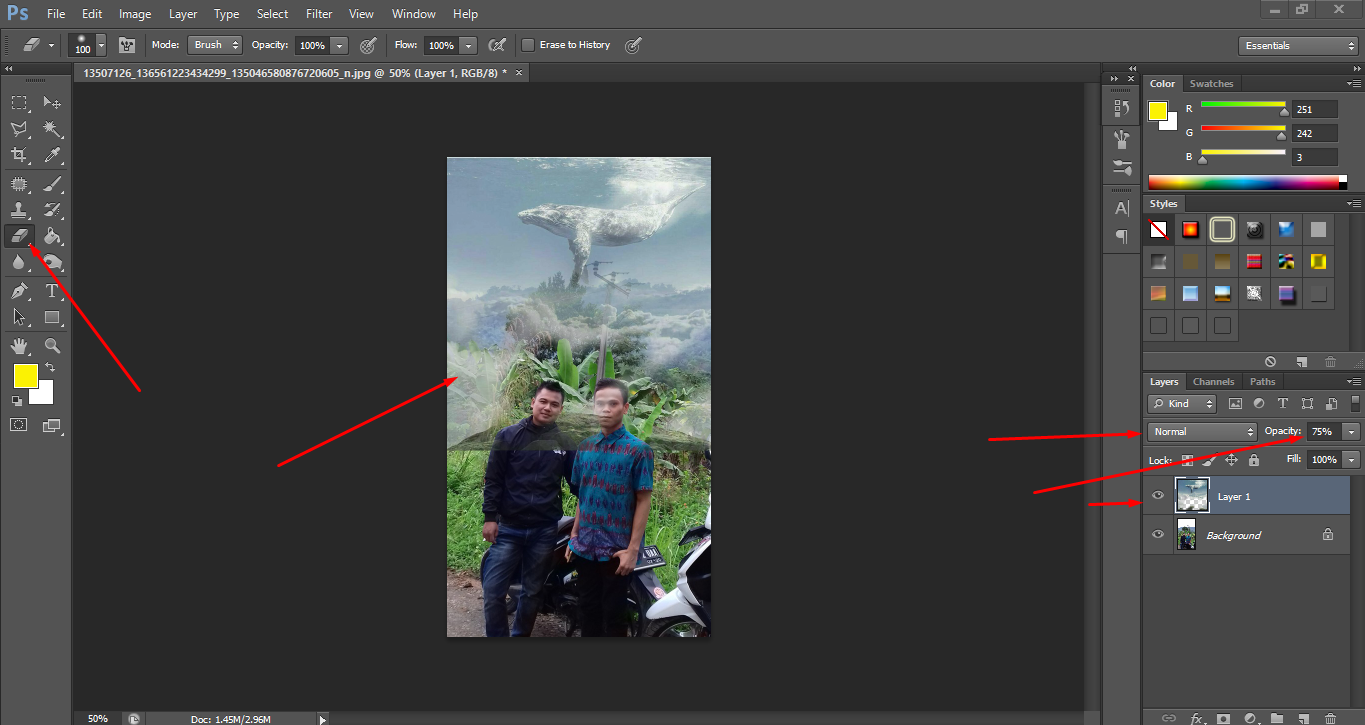Select the Move tool
Image resolution: width=1365 pixels, height=725 pixels.
pyautogui.click(x=52, y=101)
